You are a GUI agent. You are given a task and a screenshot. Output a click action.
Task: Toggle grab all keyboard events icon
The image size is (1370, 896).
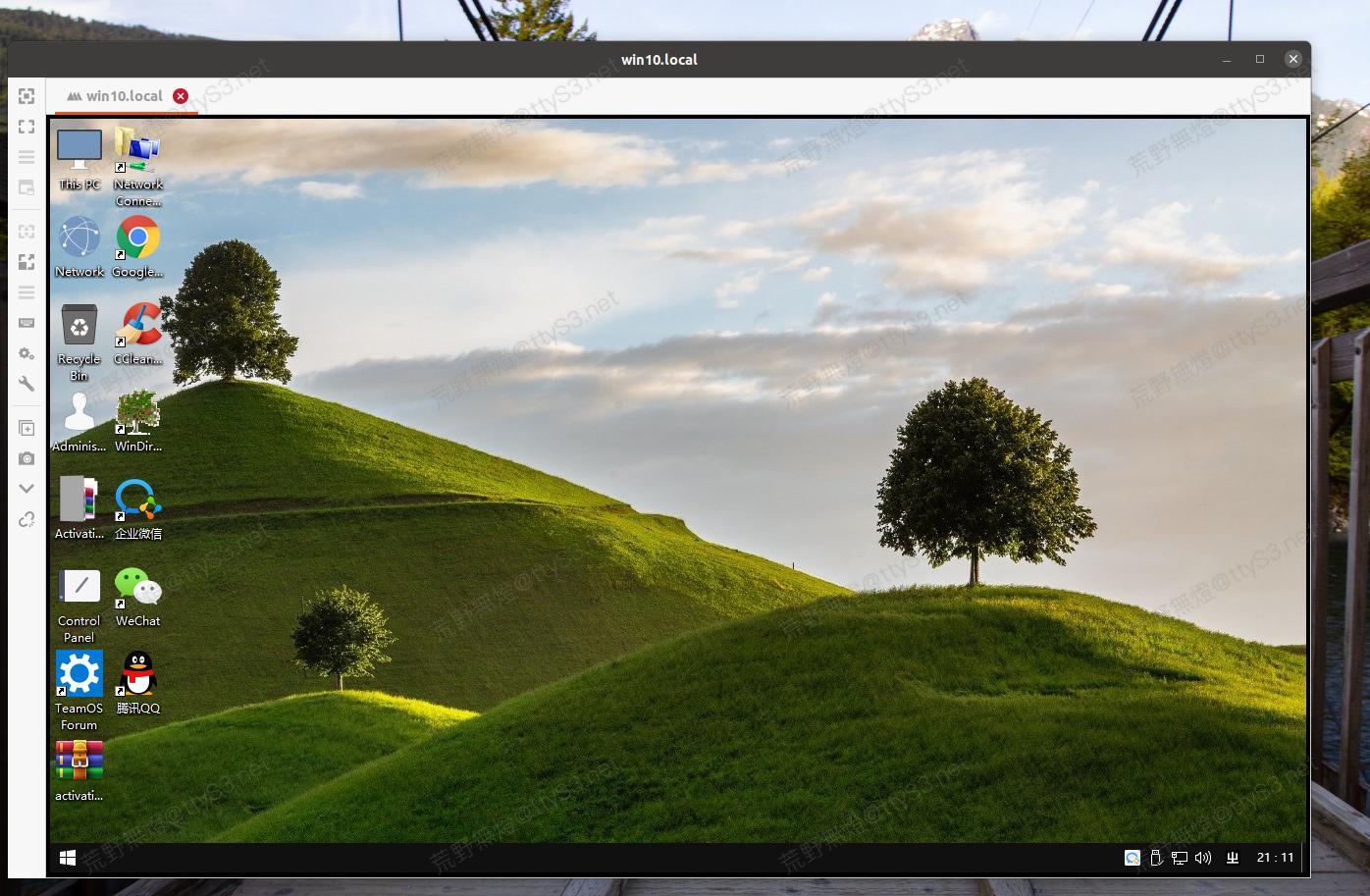pyautogui.click(x=26, y=323)
